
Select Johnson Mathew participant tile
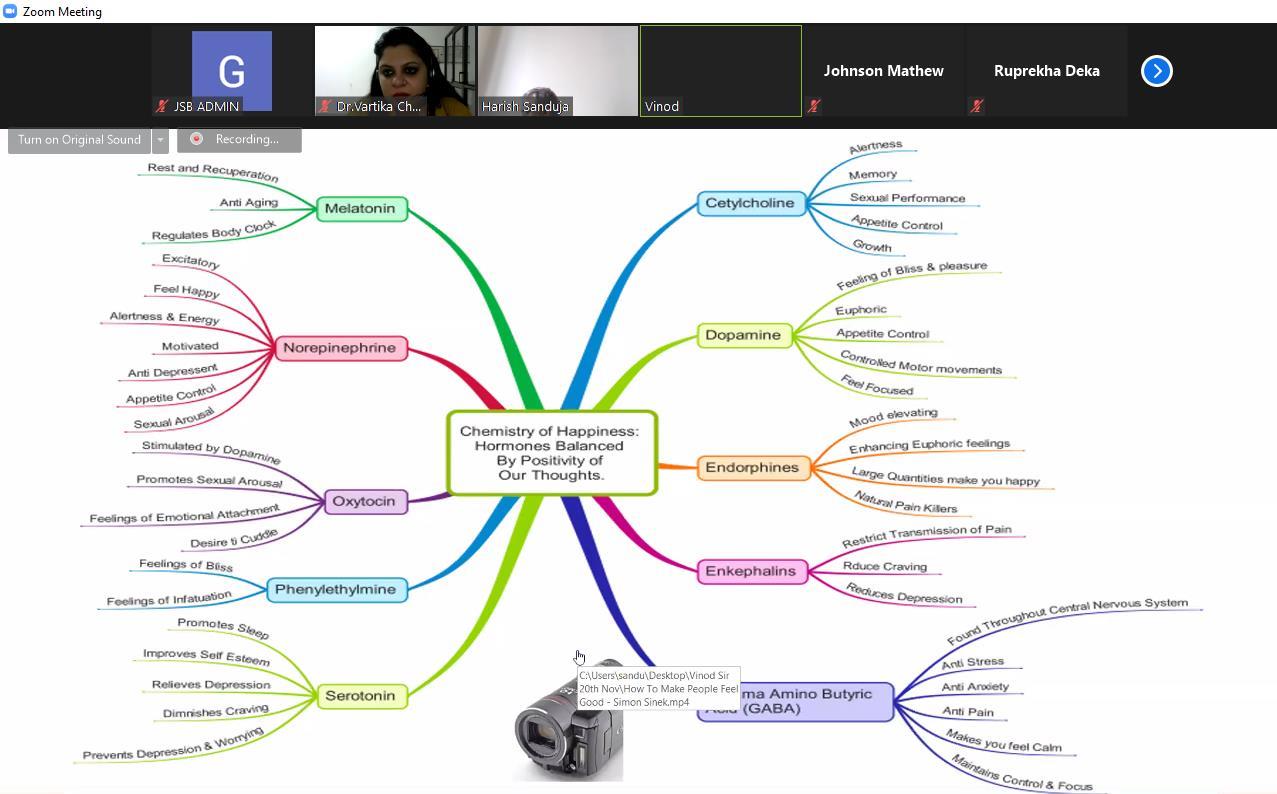[883, 71]
